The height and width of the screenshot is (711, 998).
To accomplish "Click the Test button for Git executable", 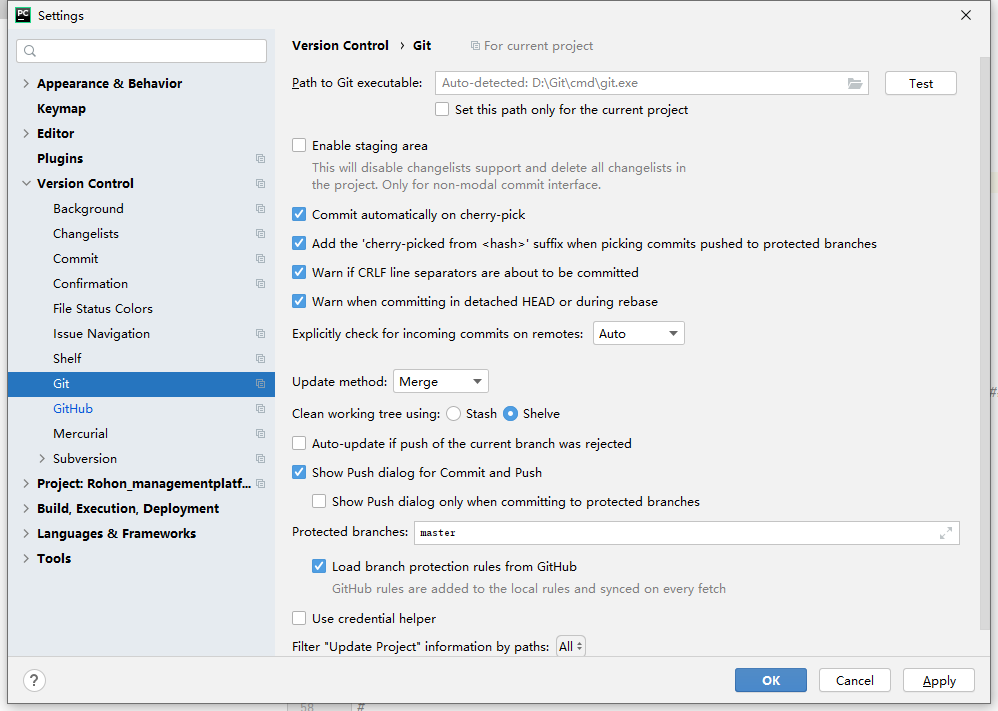I will tap(920, 83).
